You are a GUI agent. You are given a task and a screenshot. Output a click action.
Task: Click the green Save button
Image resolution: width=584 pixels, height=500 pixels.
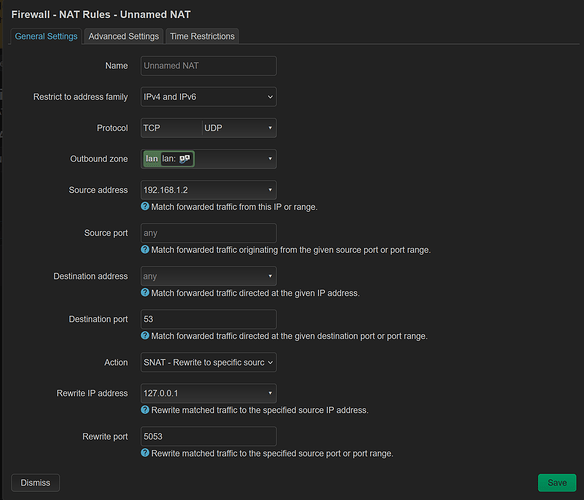pos(557,482)
